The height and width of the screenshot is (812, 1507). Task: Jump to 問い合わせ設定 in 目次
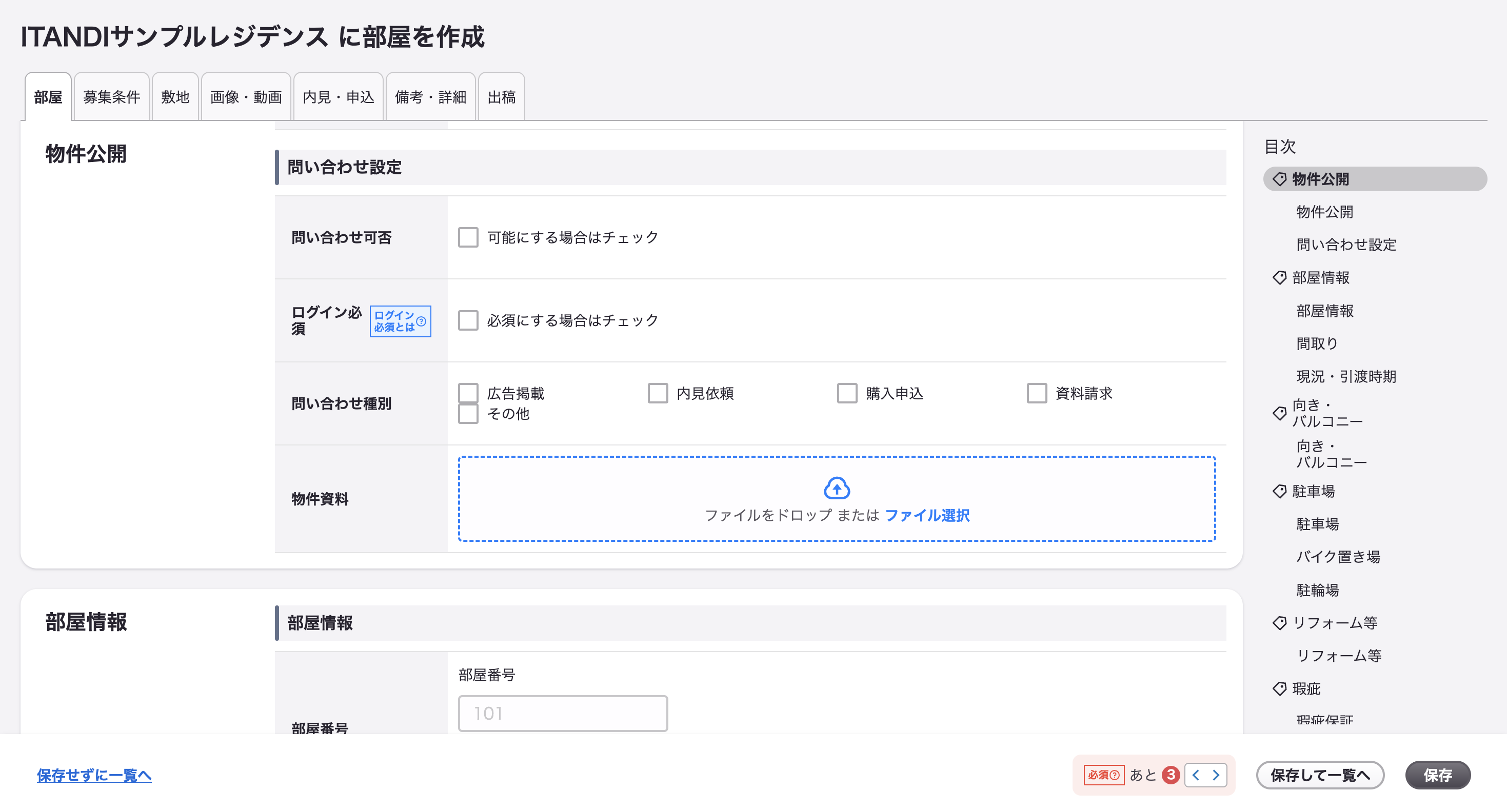(x=1346, y=245)
